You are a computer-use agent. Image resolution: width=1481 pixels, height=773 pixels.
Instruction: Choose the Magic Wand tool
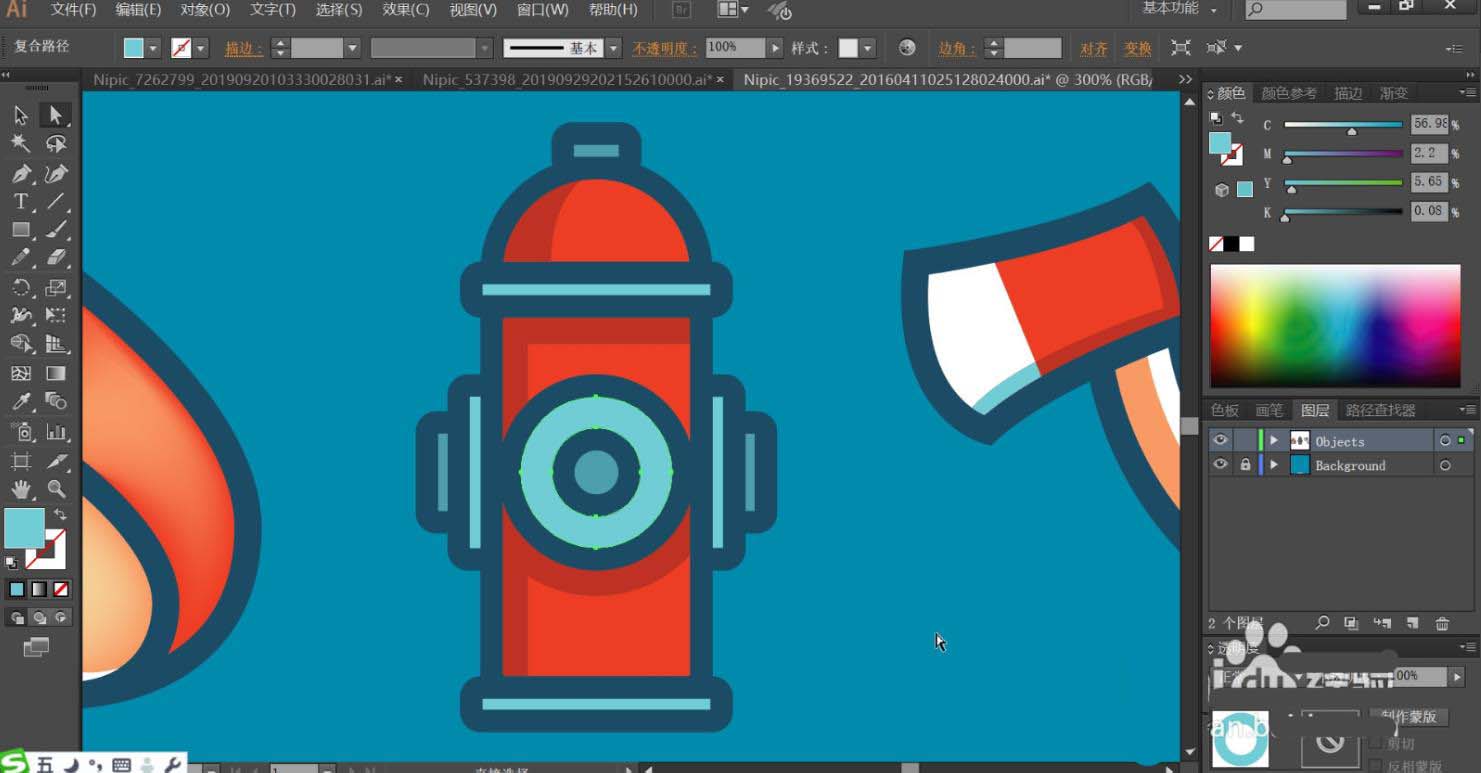[21, 144]
